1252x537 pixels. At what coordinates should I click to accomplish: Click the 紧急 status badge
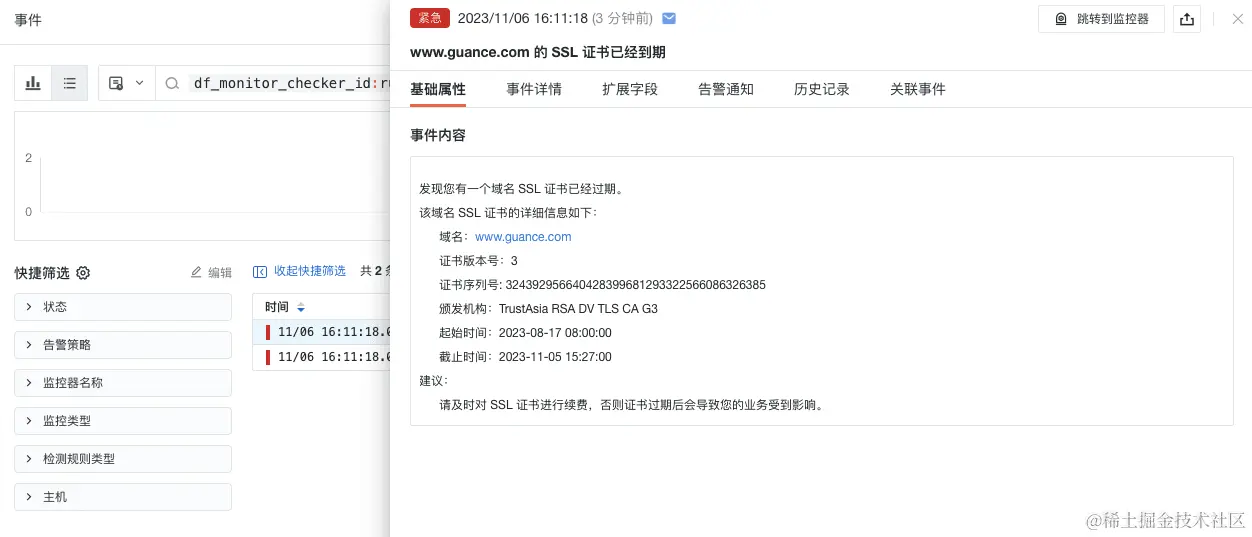pos(430,18)
